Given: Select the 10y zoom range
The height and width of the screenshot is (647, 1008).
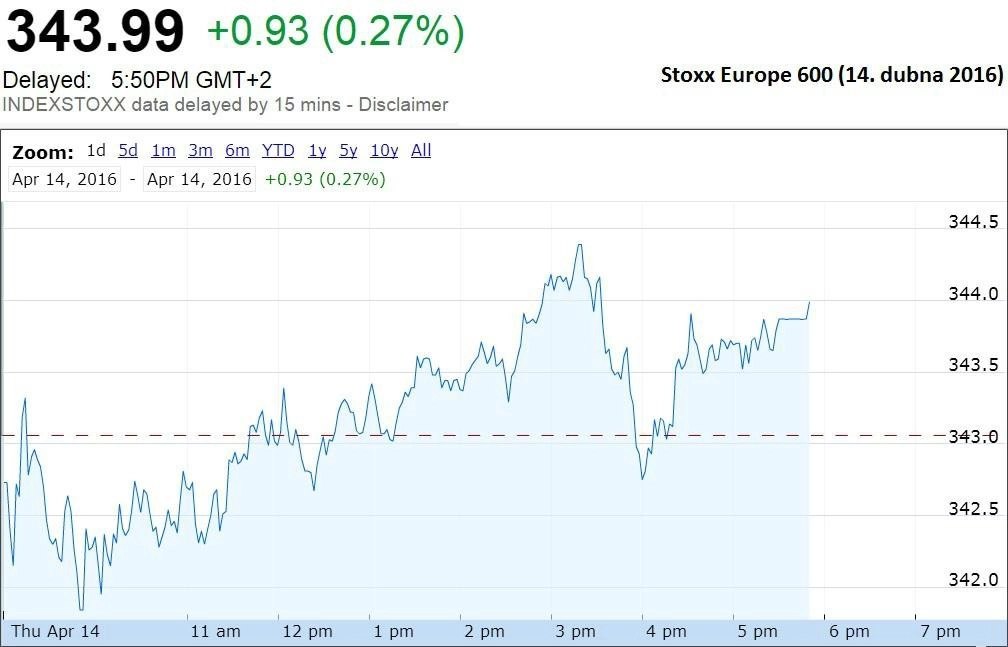Looking at the screenshot, I should 384,150.
